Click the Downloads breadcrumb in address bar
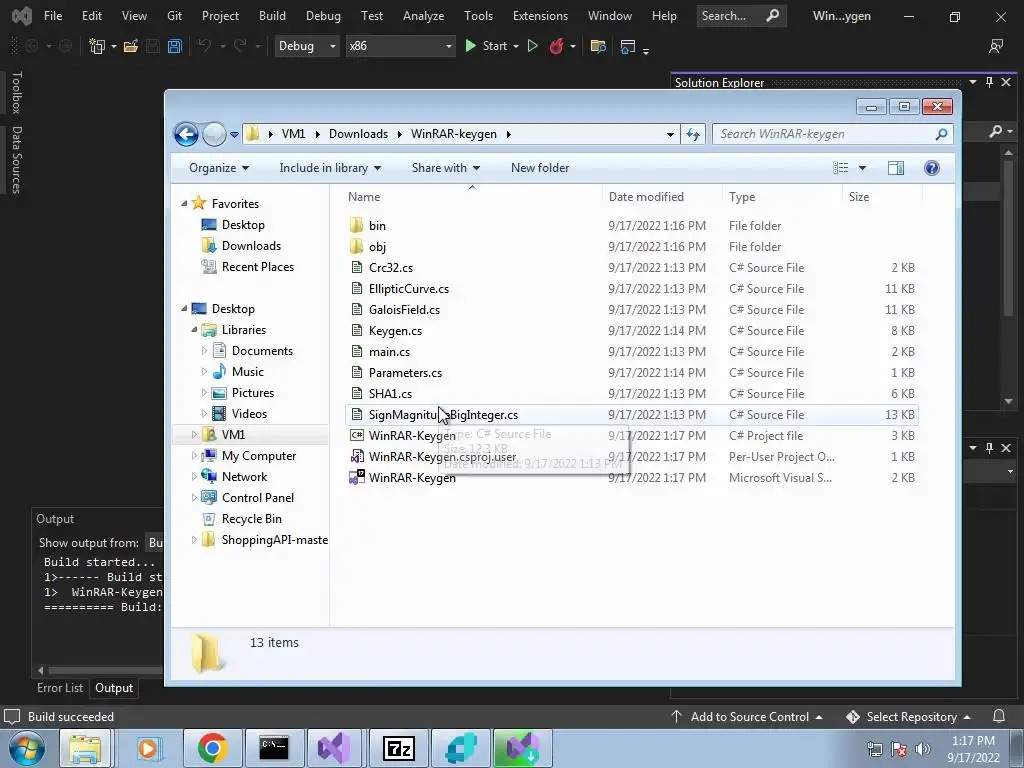 point(359,134)
